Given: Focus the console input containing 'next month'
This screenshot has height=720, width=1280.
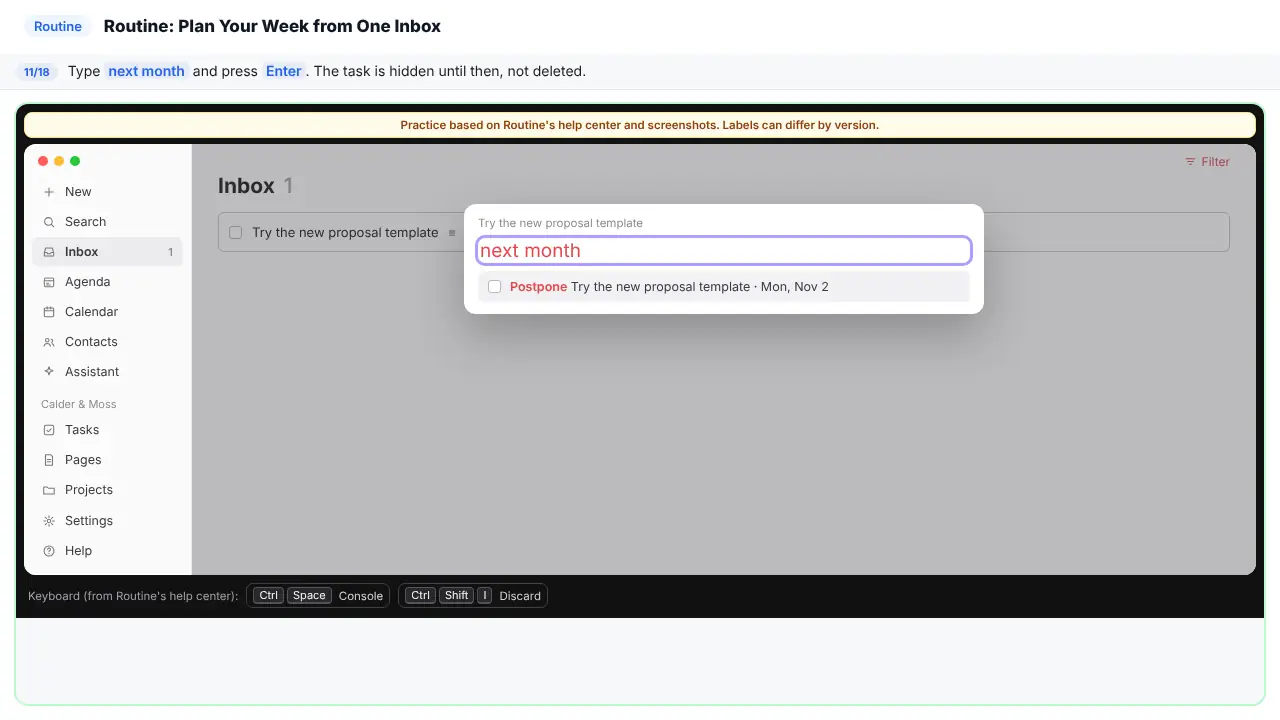Looking at the screenshot, I should tap(724, 251).
